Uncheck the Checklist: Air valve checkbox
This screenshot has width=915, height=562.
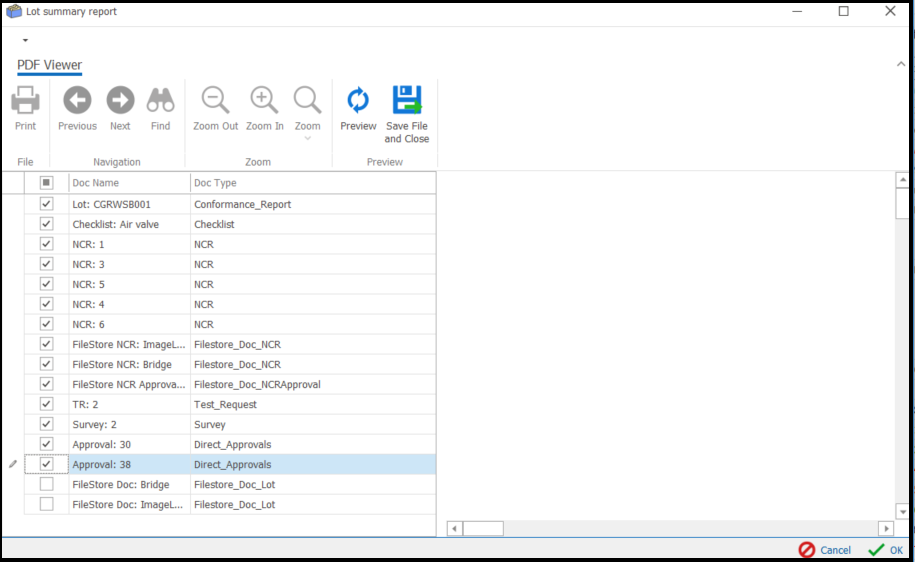46,224
